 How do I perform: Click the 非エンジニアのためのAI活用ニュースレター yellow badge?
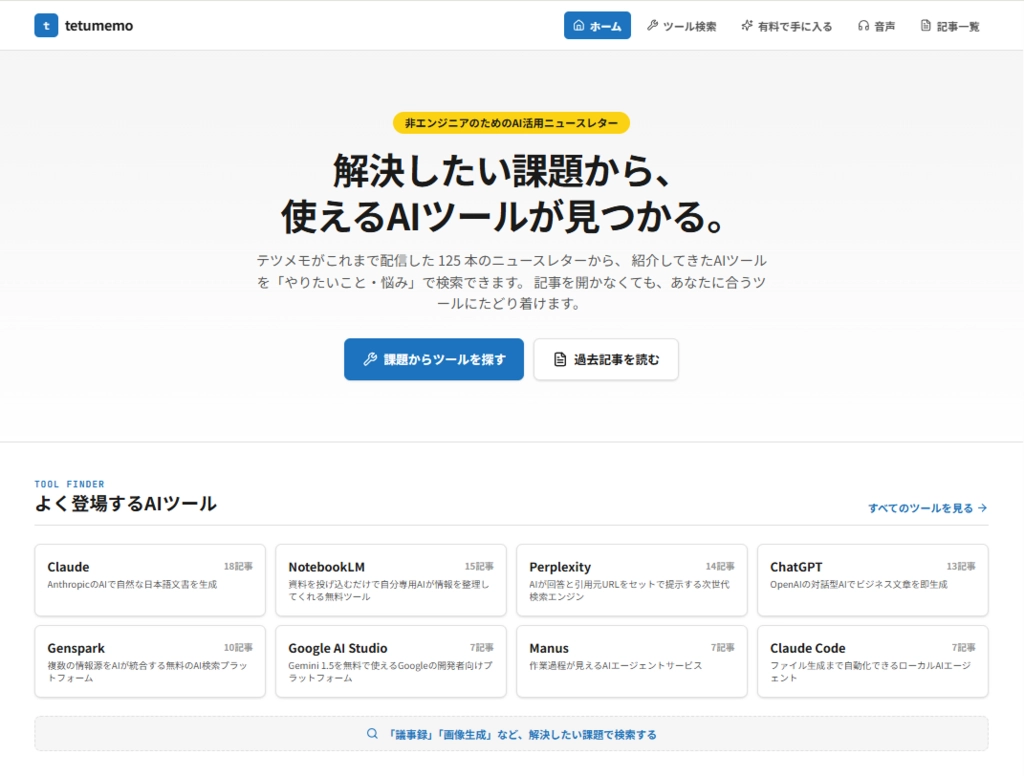(511, 123)
